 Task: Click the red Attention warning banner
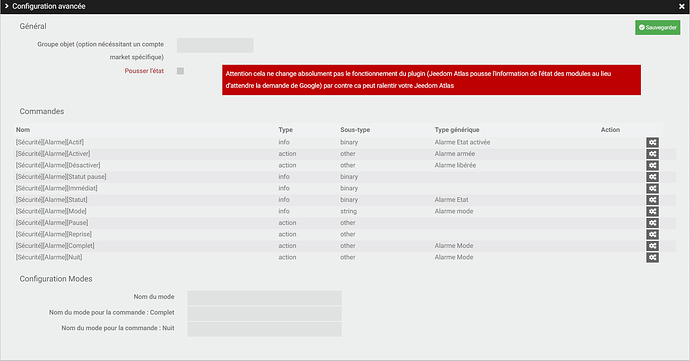(431, 80)
